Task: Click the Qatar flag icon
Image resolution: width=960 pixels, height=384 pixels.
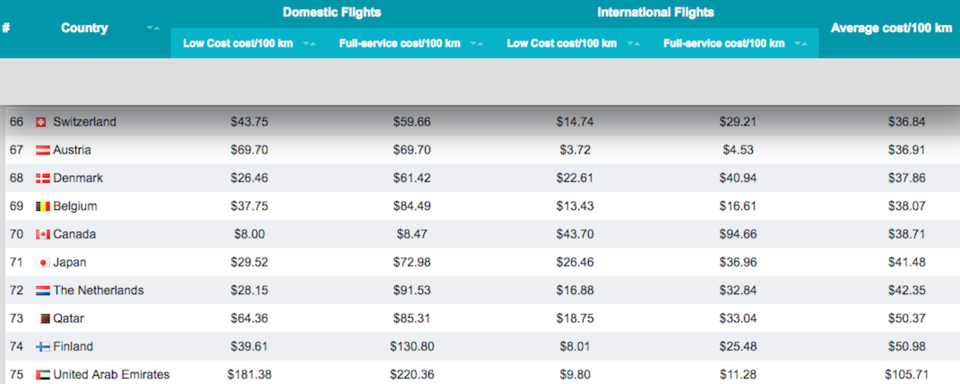Action: click(x=45, y=318)
